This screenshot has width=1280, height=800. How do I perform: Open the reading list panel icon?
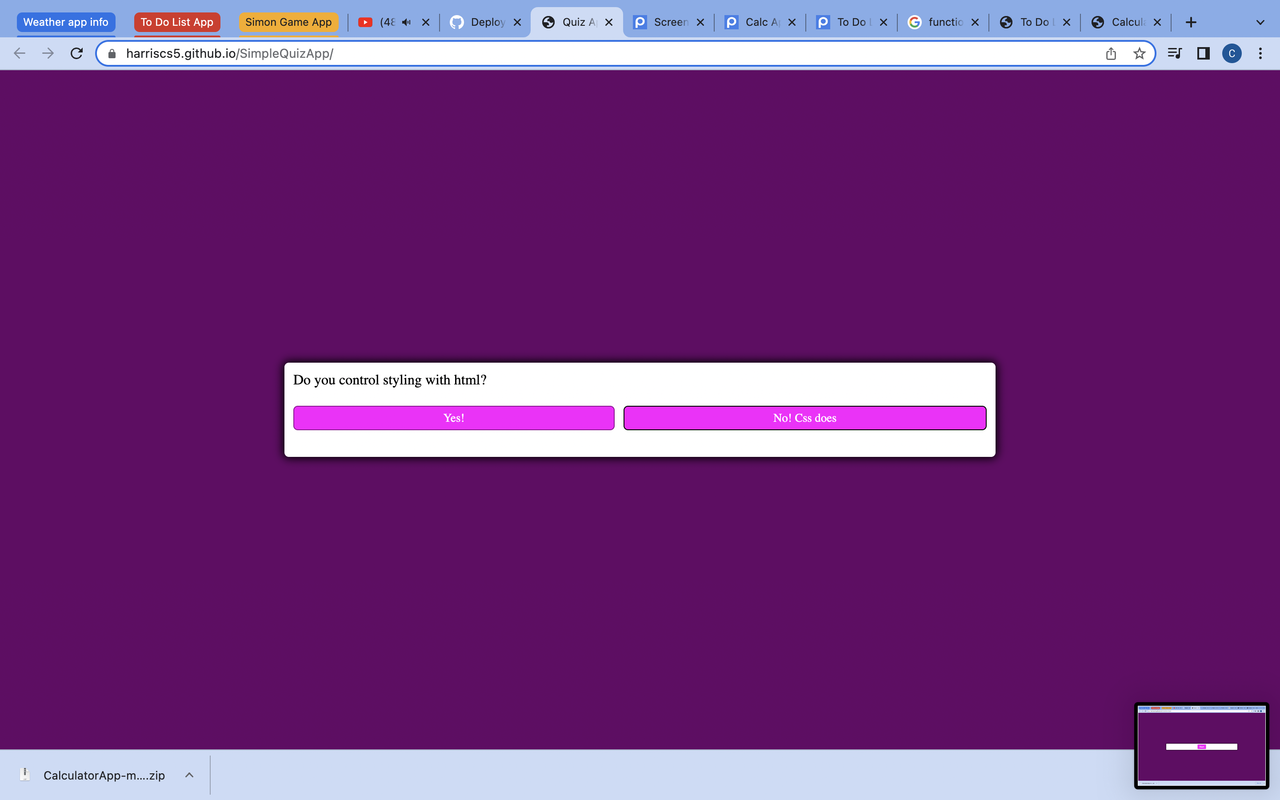1174,53
